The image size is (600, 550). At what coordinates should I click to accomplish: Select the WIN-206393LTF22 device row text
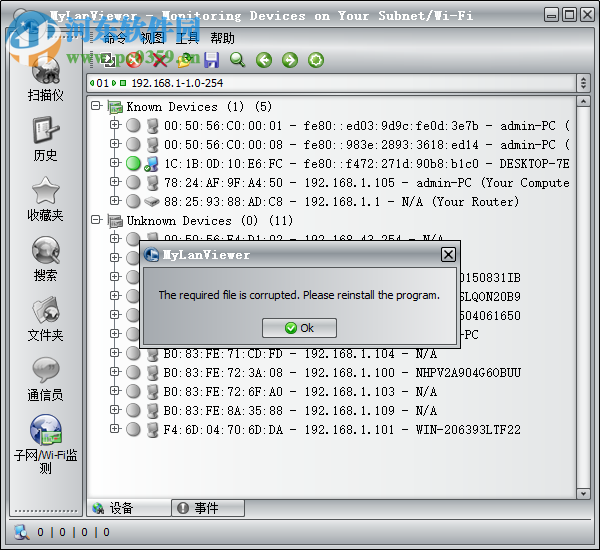pyautogui.click(x=342, y=429)
